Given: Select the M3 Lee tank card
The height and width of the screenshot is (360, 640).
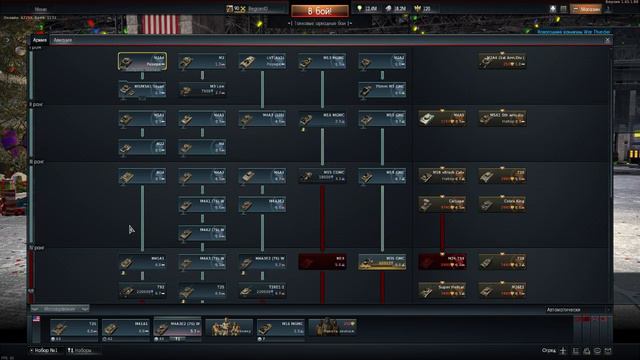Looking at the screenshot, I should point(202,90).
